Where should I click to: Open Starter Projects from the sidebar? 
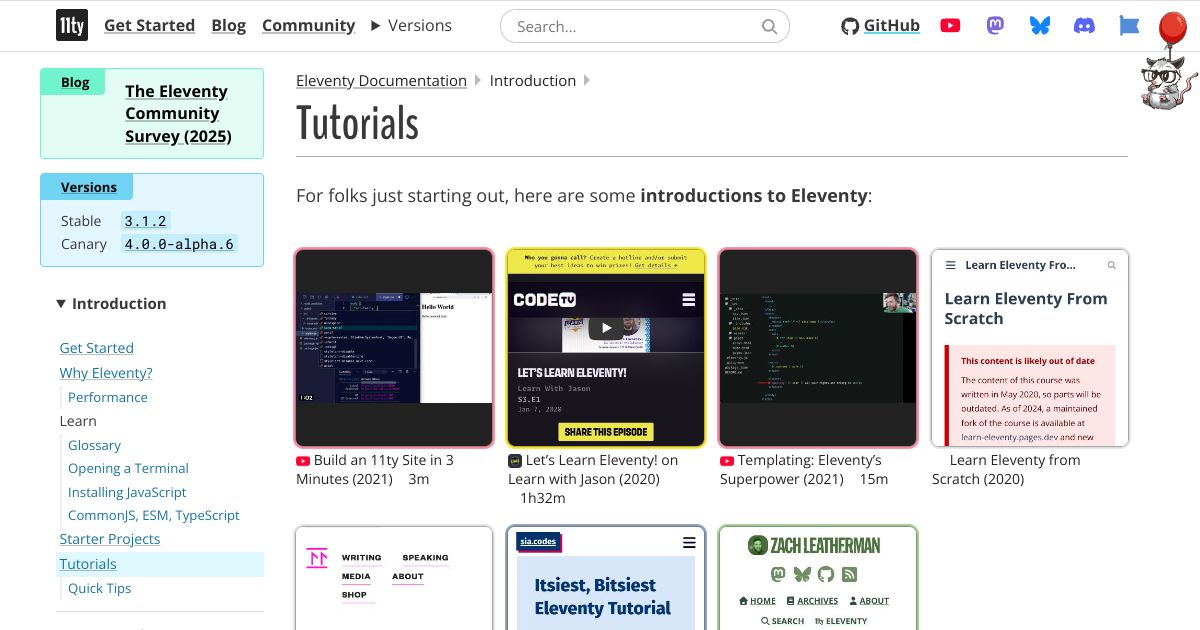point(110,538)
